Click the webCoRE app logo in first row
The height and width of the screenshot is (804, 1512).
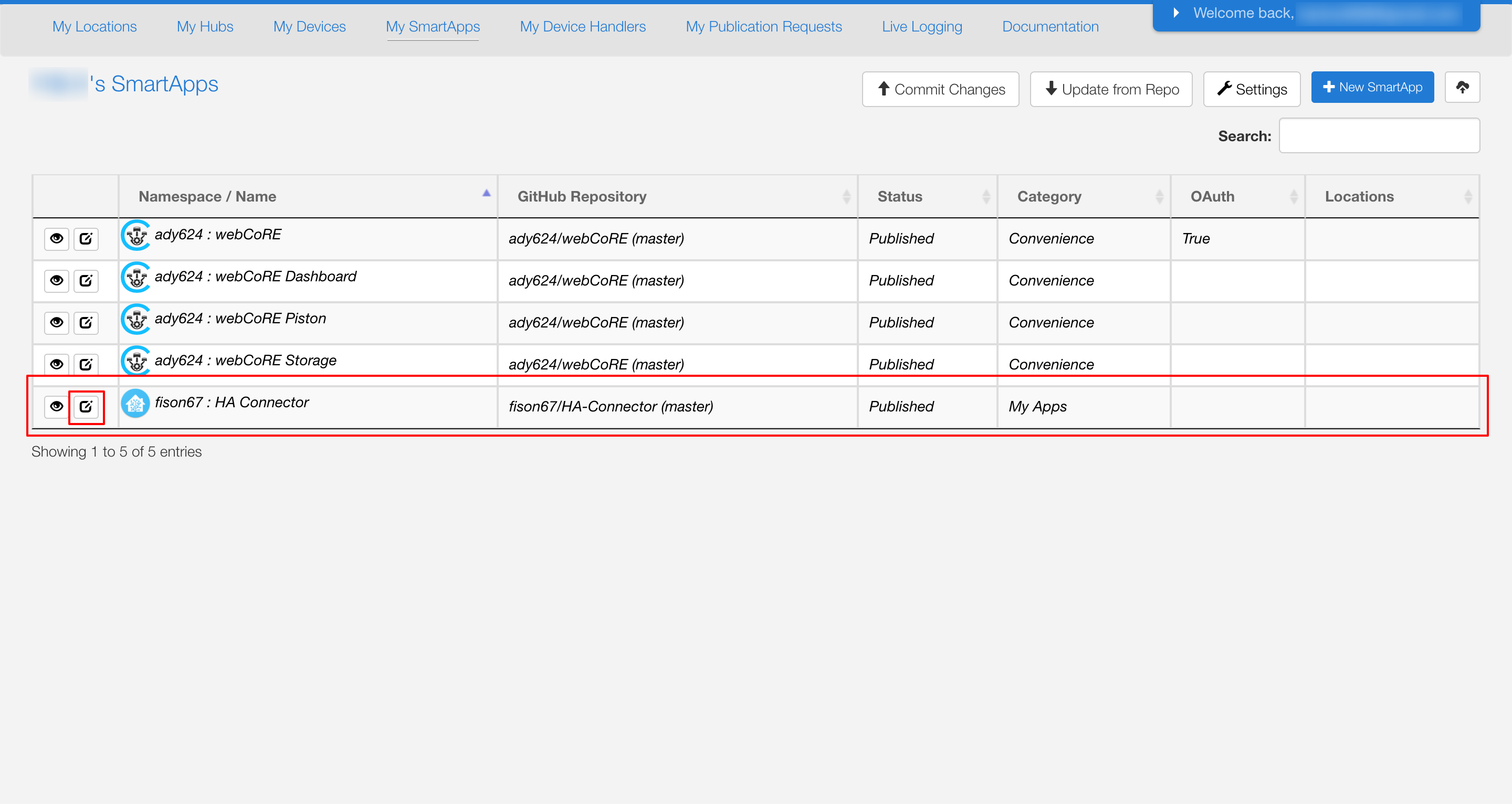pyautogui.click(x=135, y=236)
